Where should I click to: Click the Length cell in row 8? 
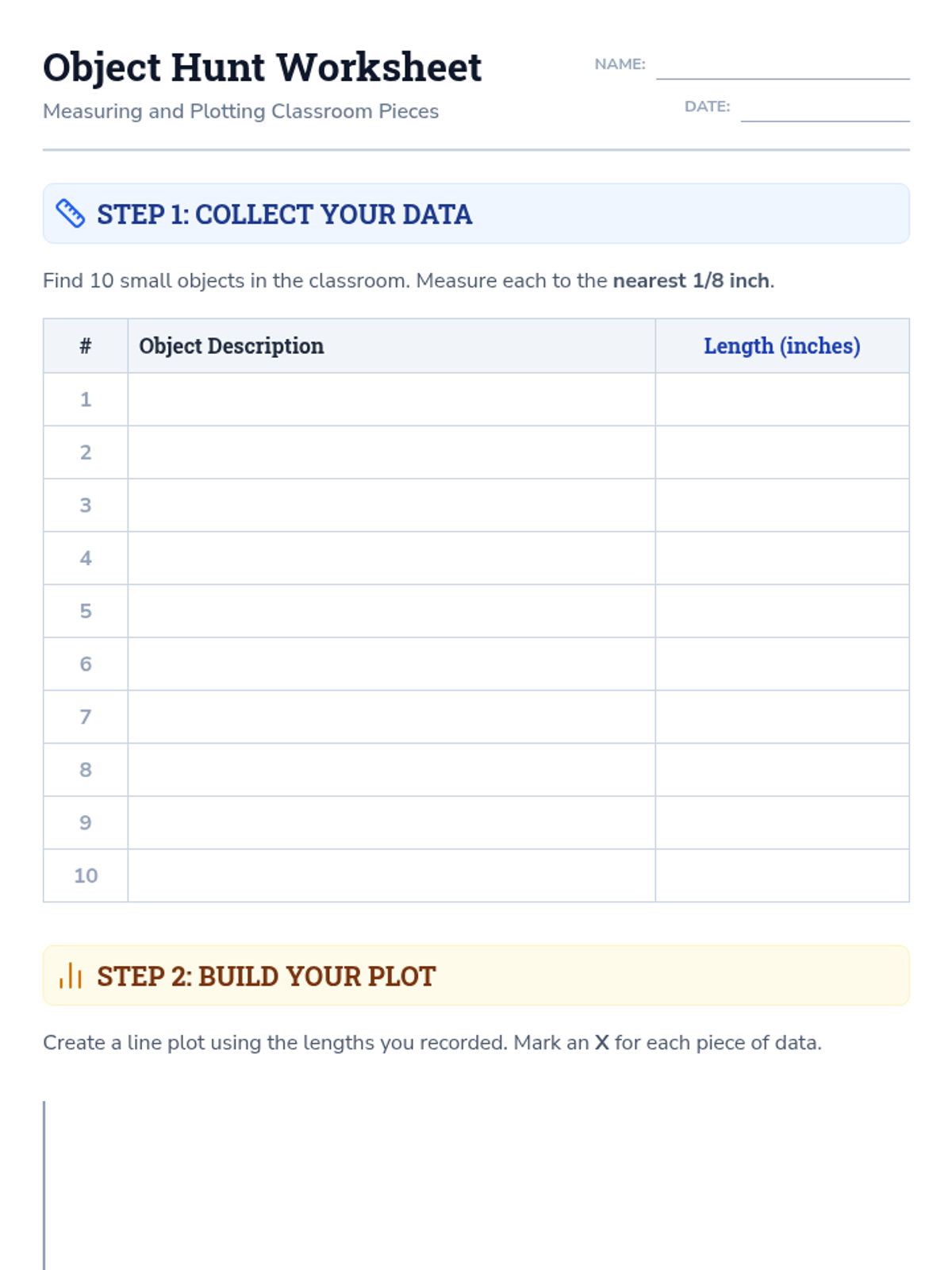pos(782,770)
